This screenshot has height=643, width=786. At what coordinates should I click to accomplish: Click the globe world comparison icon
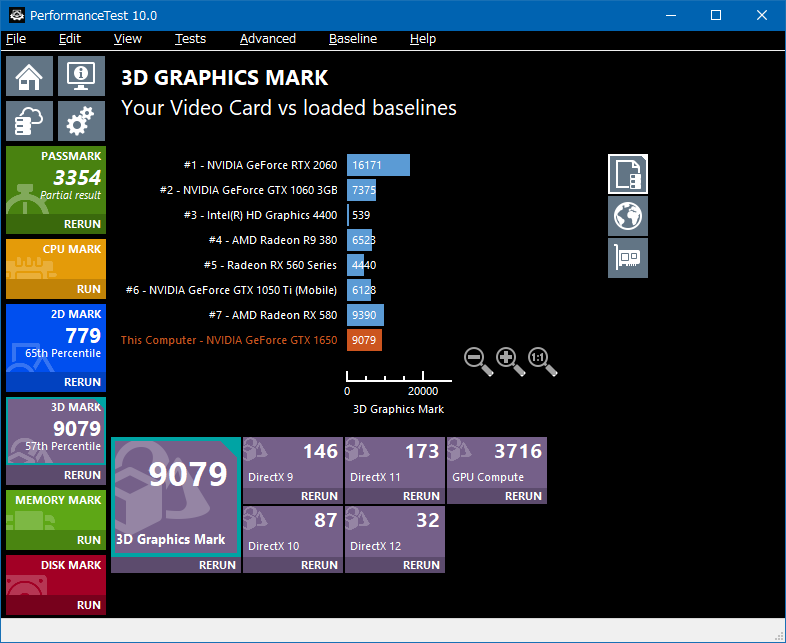(628, 215)
